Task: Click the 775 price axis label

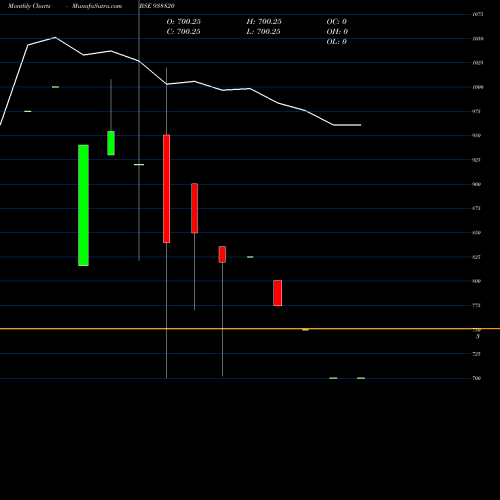Action: coord(476,305)
